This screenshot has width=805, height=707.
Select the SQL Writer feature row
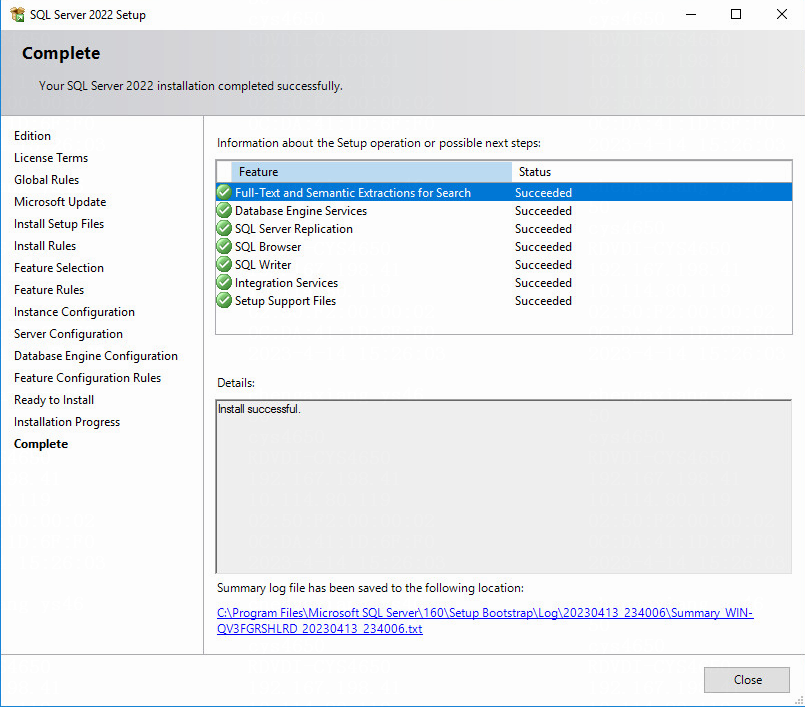tap(504, 264)
